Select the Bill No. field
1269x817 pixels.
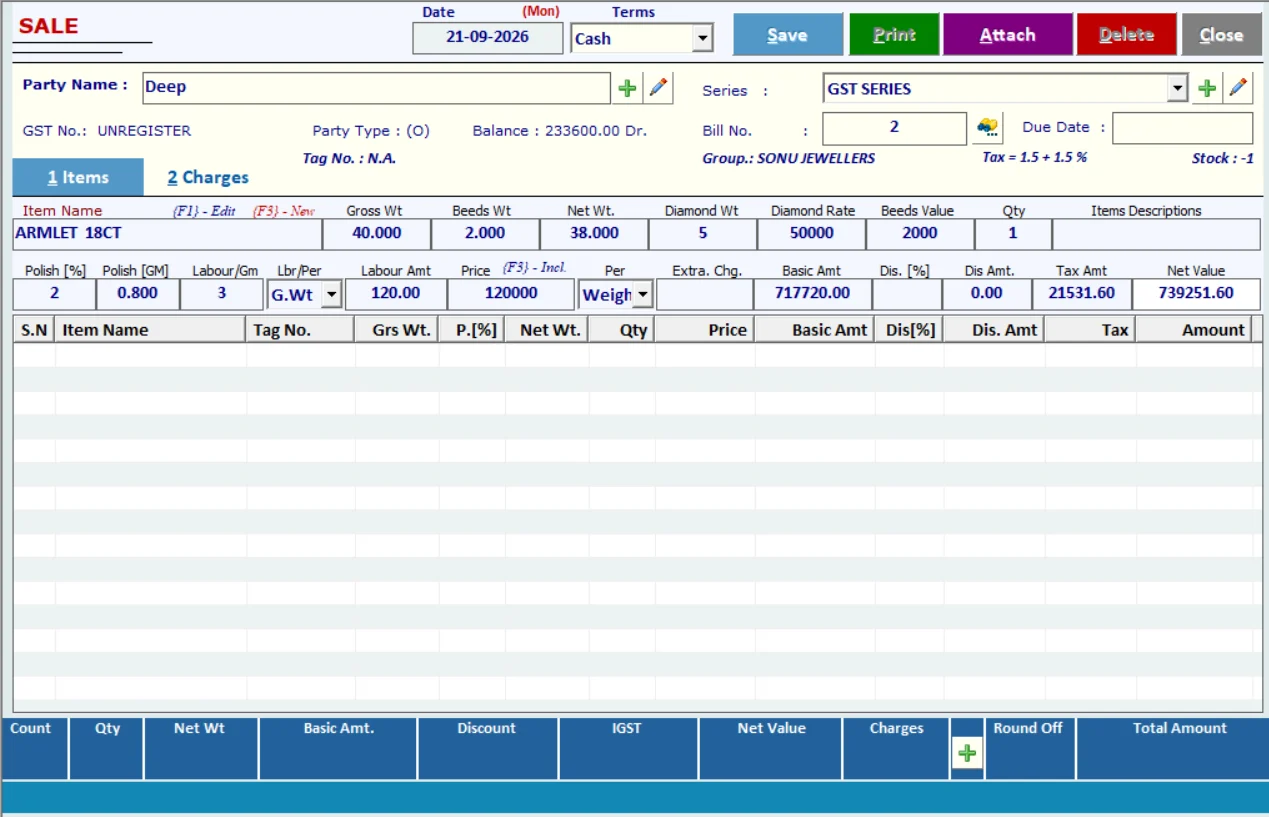(894, 128)
